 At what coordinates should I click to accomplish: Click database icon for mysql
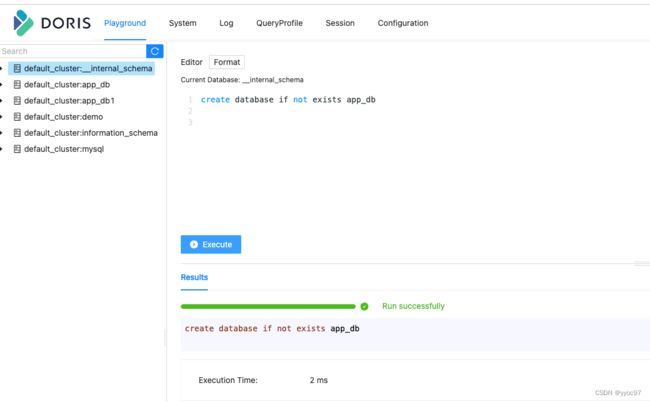(x=17, y=149)
